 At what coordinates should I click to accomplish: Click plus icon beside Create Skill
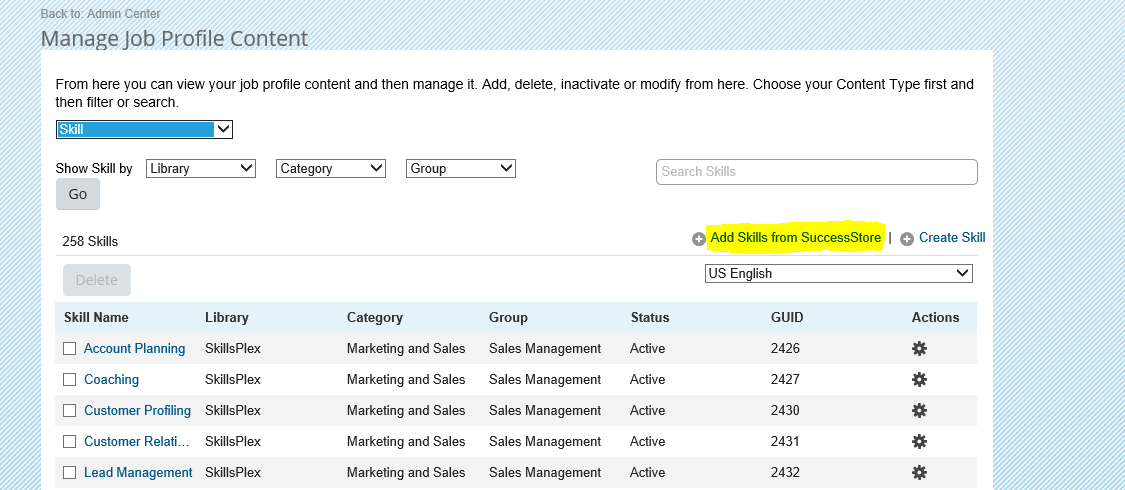point(907,239)
